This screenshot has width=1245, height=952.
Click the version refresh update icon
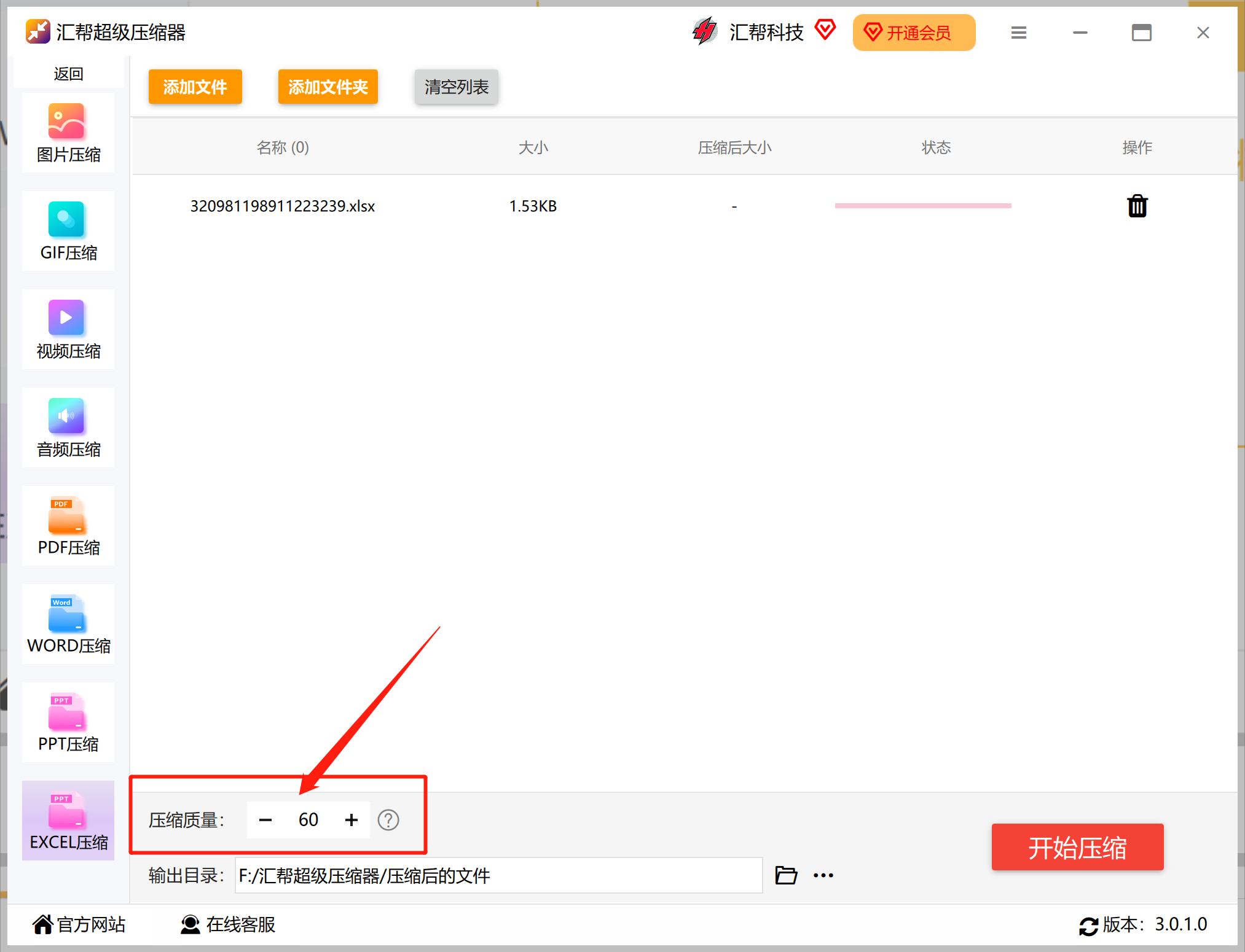[x=1088, y=925]
